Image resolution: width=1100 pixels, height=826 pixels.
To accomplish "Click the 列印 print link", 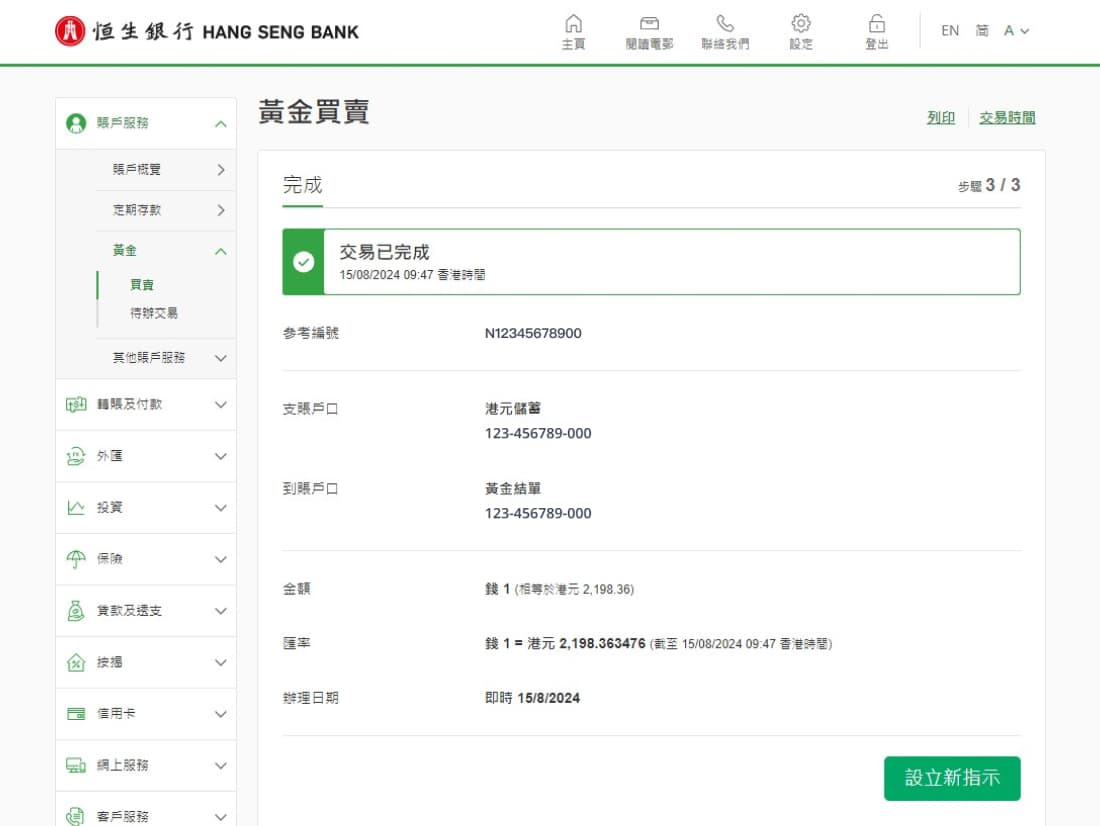I will coord(941,118).
